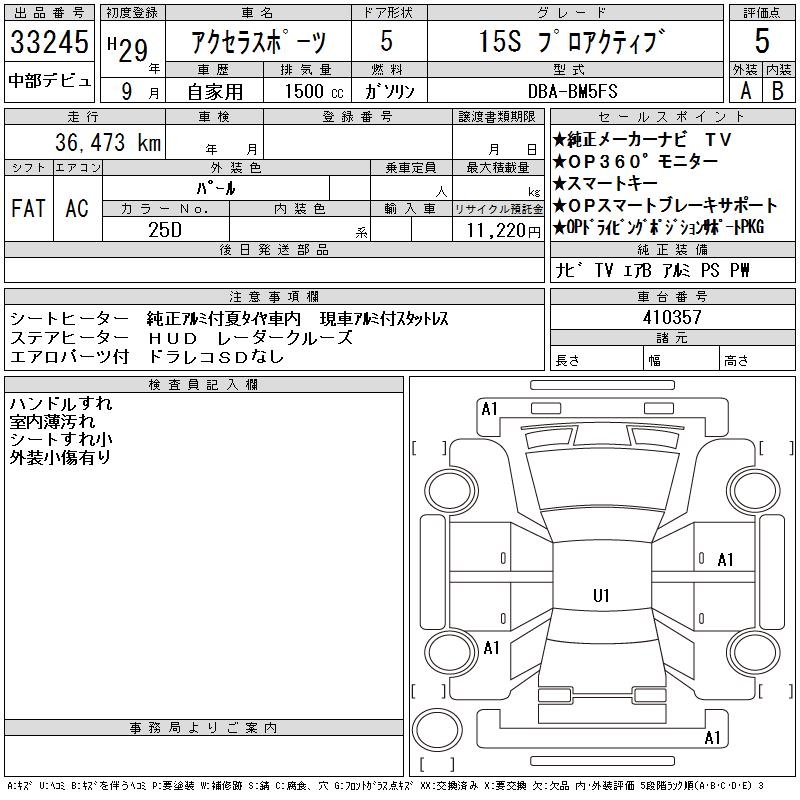Click the 検査員記入欄 header
Image resolution: width=800 pixels, height=800 pixels.
(204, 385)
